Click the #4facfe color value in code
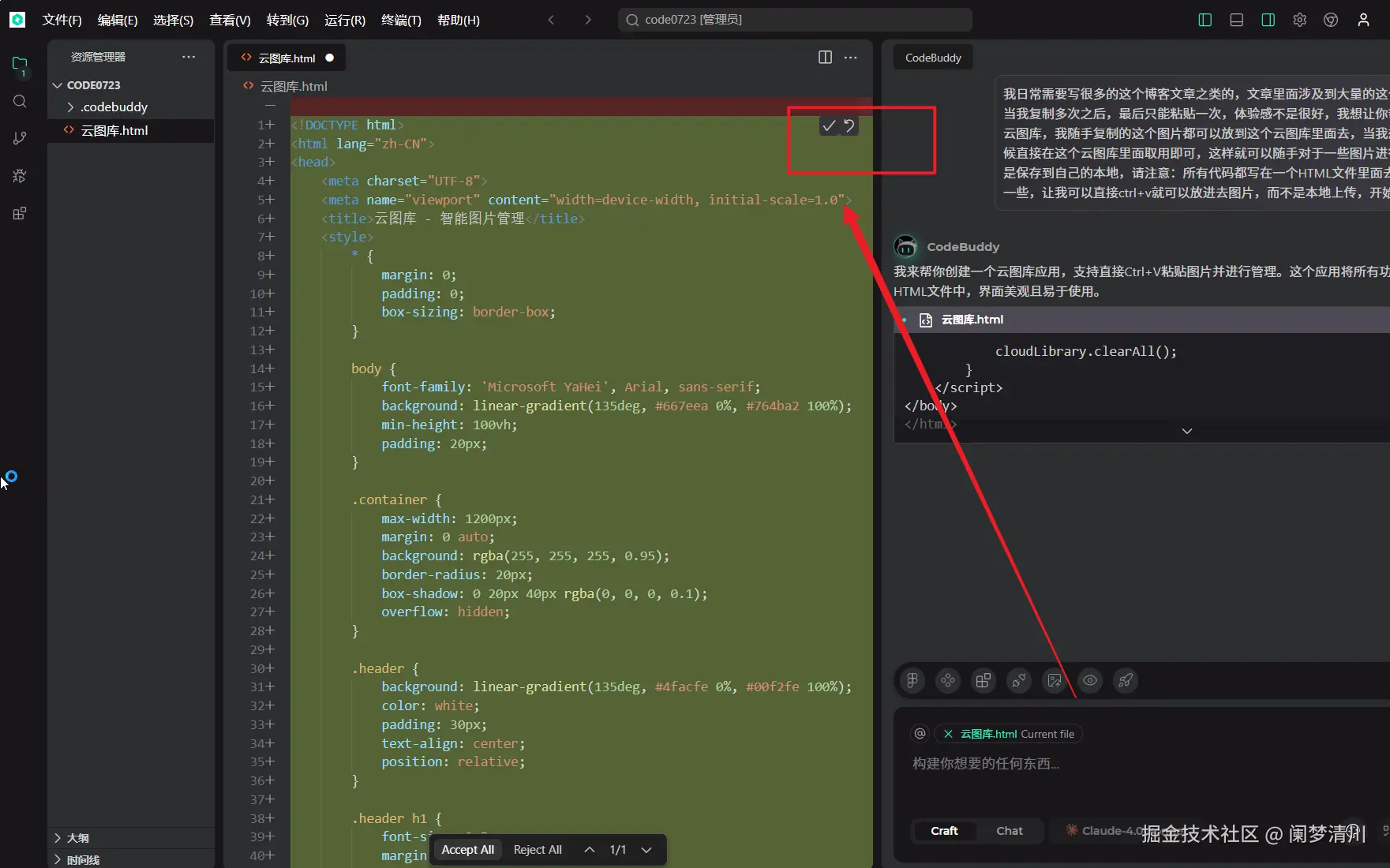 681,687
